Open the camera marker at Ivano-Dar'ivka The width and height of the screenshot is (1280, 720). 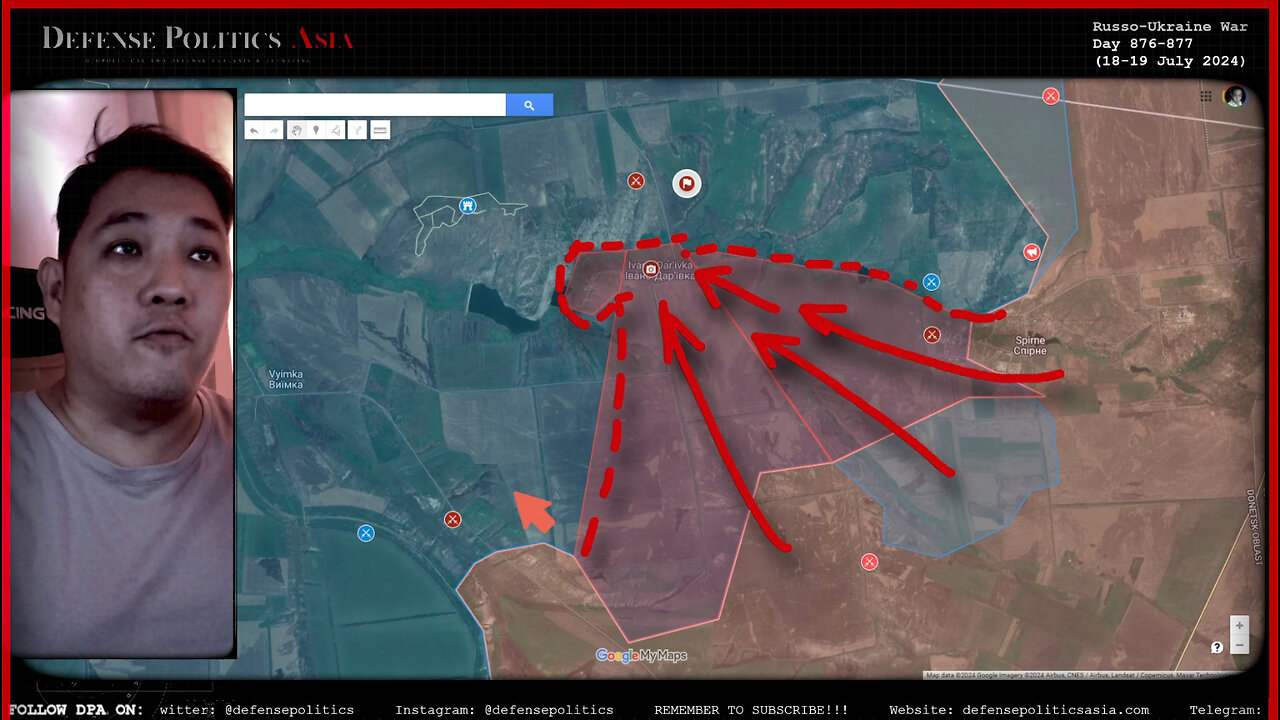[651, 269]
